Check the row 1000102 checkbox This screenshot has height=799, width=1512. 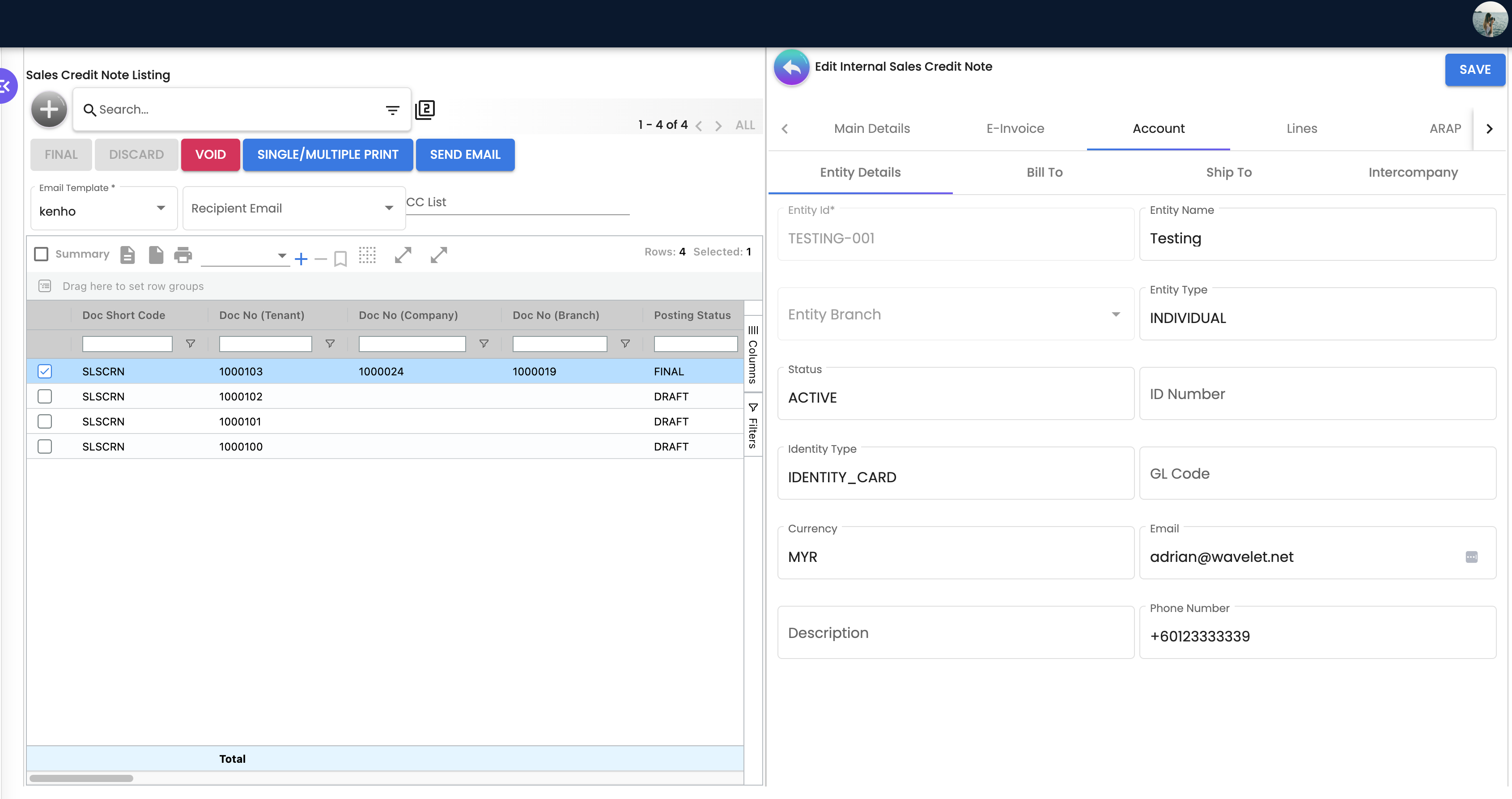(x=45, y=396)
